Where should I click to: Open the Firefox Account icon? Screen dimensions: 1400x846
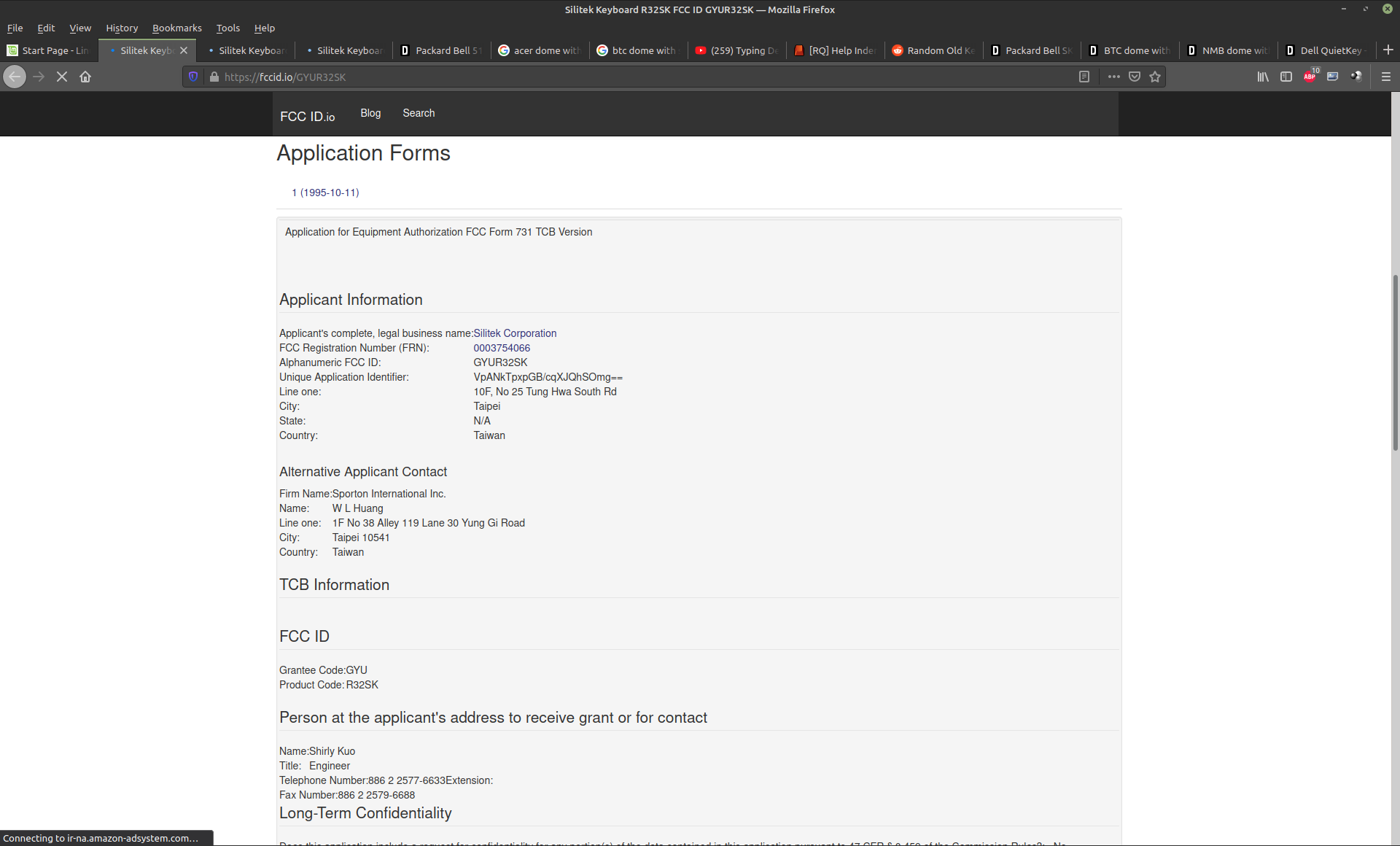(x=1357, y=76)
